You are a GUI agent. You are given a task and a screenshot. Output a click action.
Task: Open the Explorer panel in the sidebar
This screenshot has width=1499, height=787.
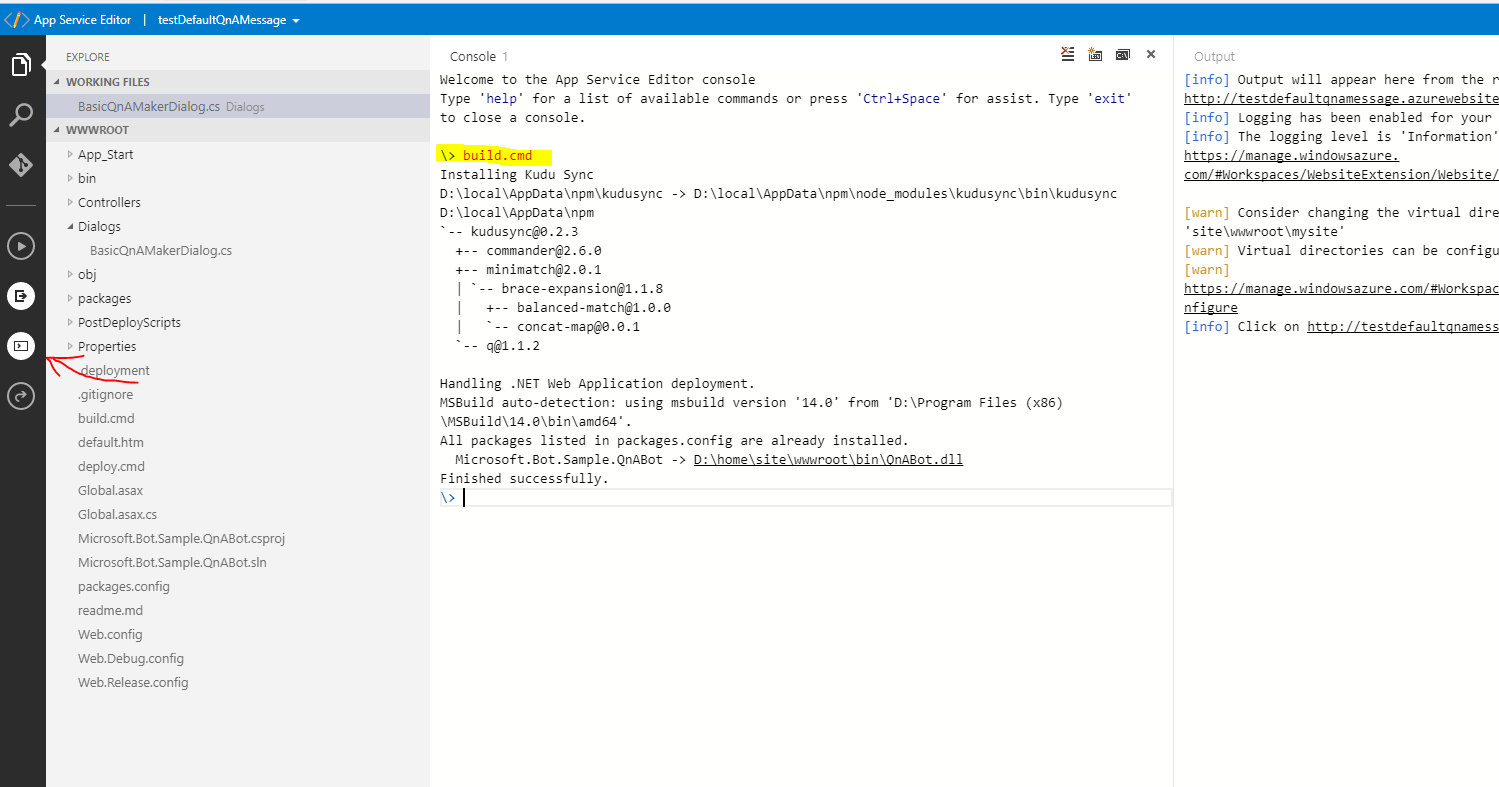coord(22,63)
